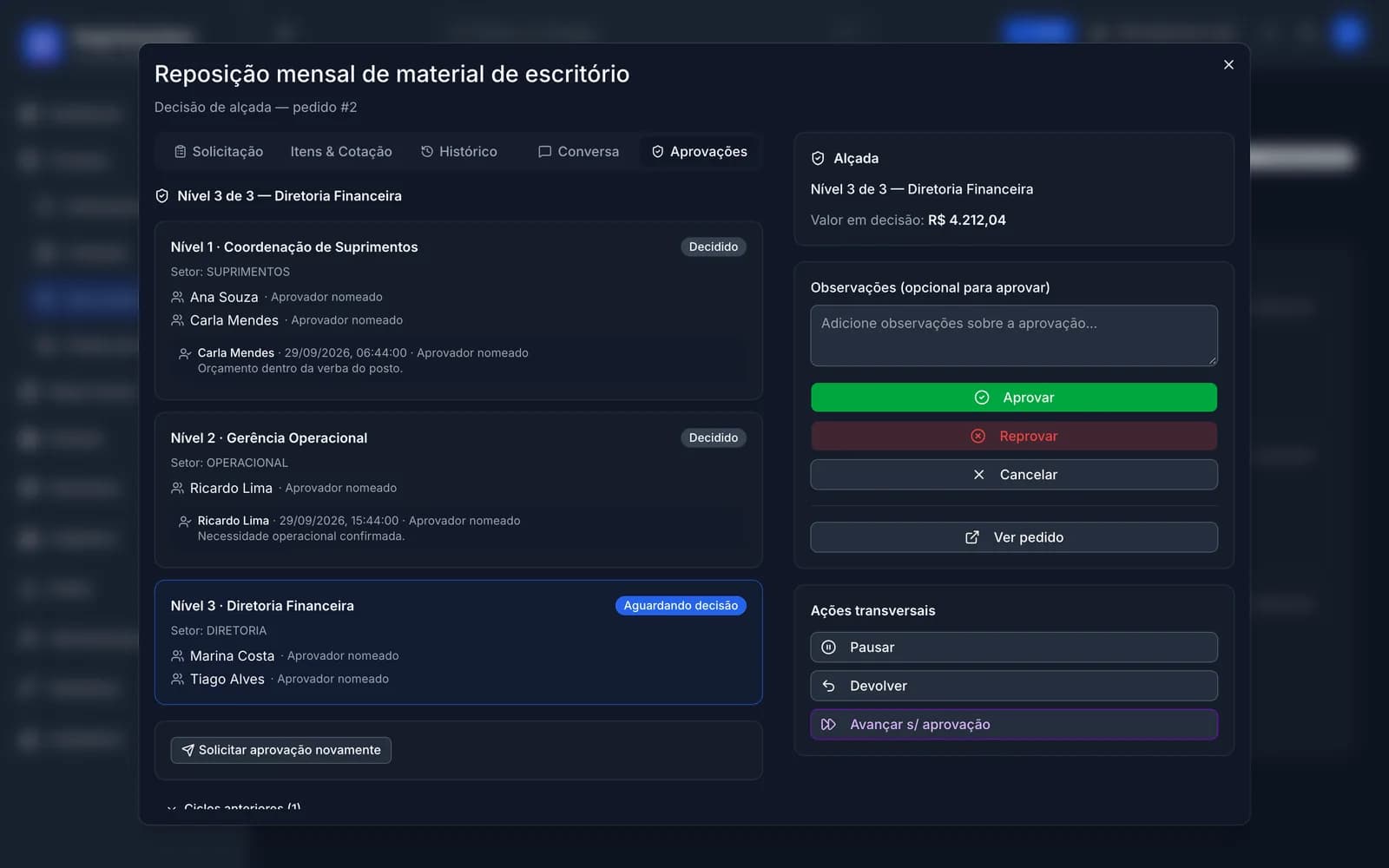Pause the approval with Pausar
The image size is (1389, 868).
1014,648
